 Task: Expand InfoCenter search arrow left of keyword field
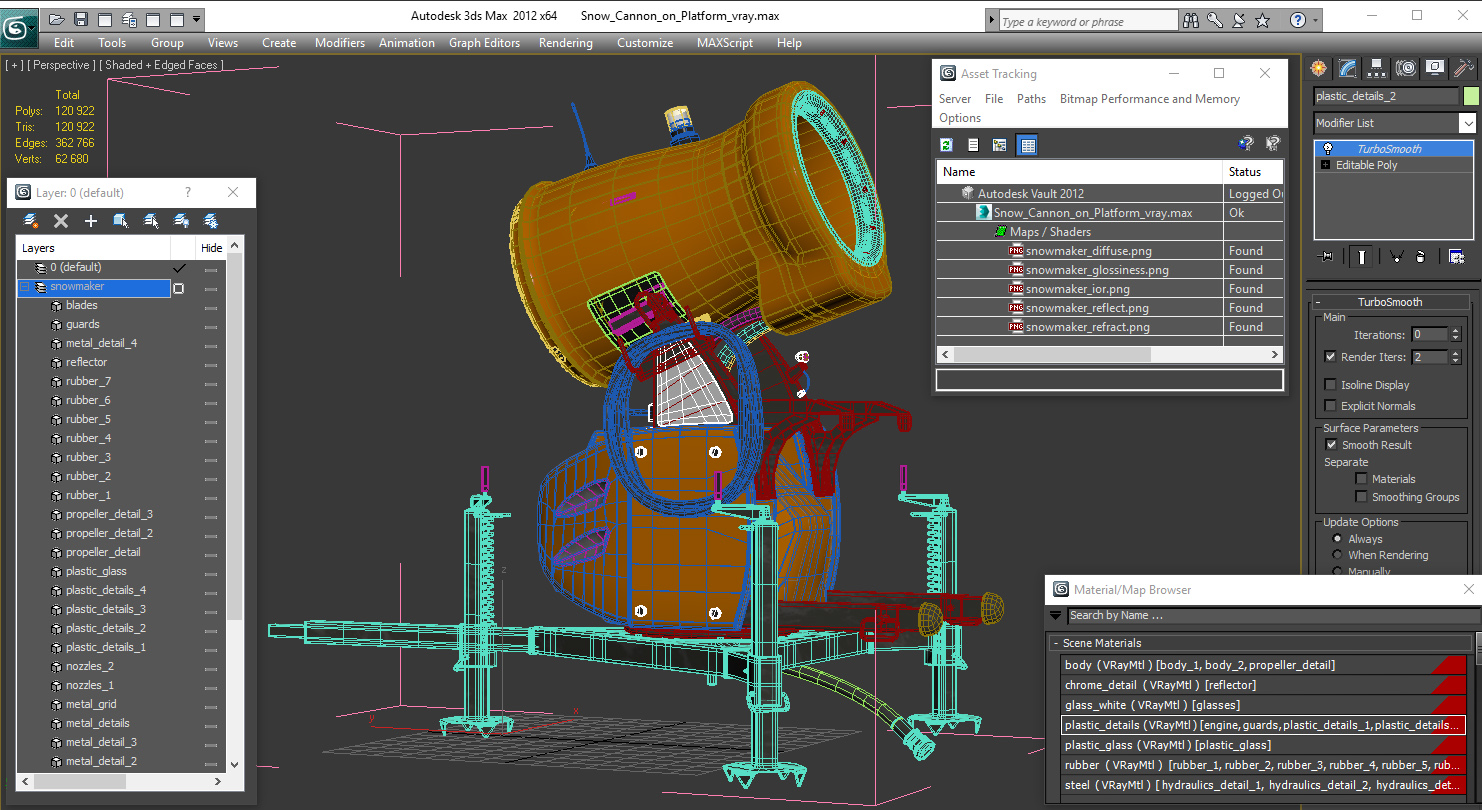coord(991,21)
